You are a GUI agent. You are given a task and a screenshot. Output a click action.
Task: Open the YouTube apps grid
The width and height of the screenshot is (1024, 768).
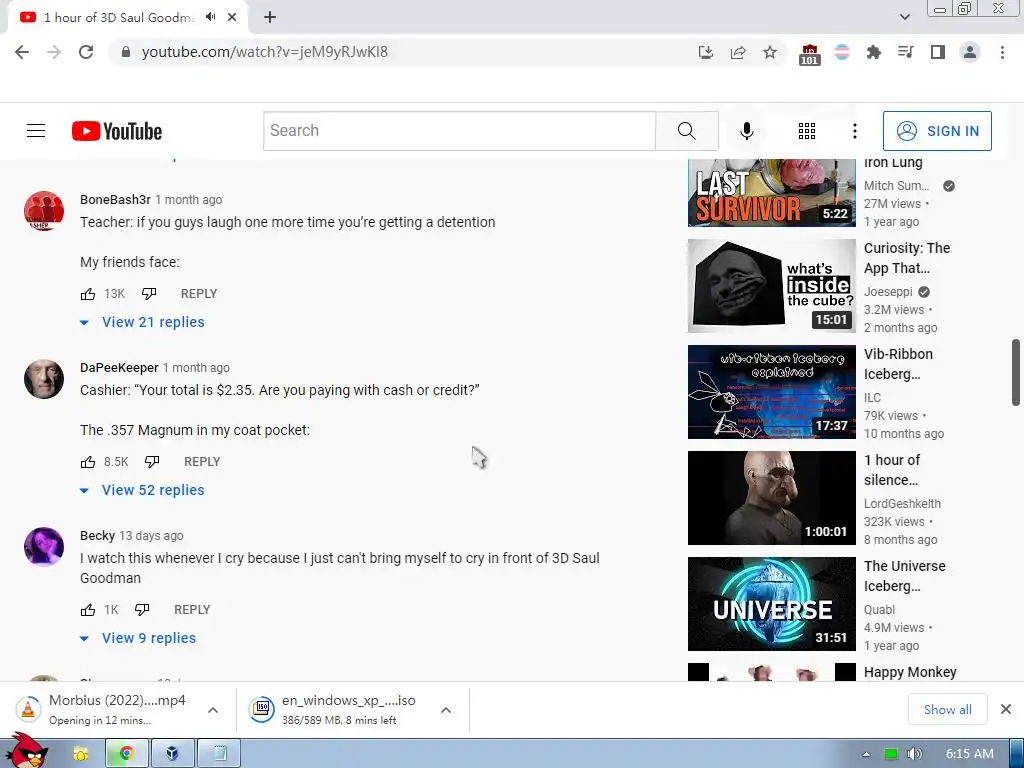(x=807, y=131)
